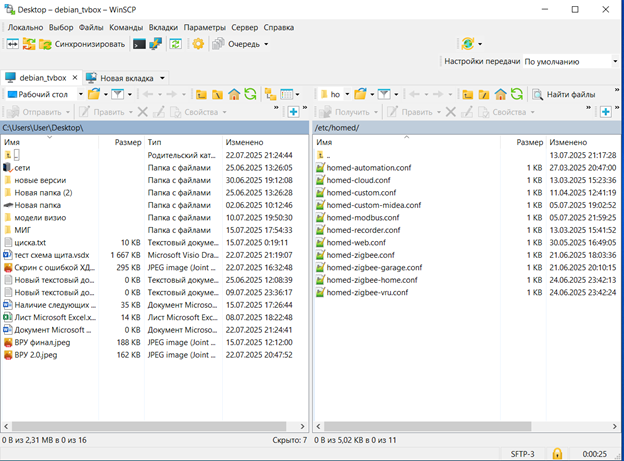Click the lock encryption icon in status bar
This screenshot has height=461, width=624.
click(x=557, y=453)
